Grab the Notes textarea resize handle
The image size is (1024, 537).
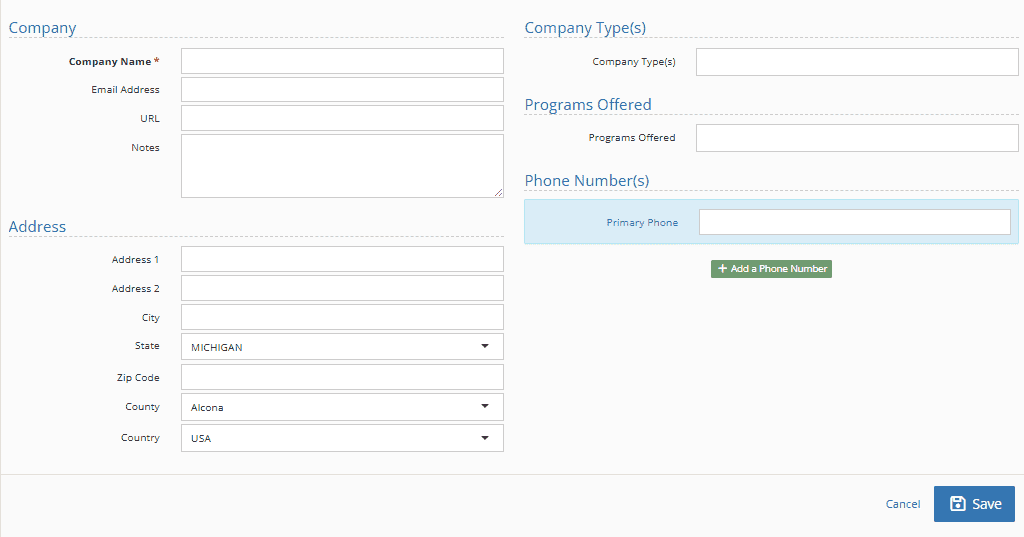click(498, 192)
